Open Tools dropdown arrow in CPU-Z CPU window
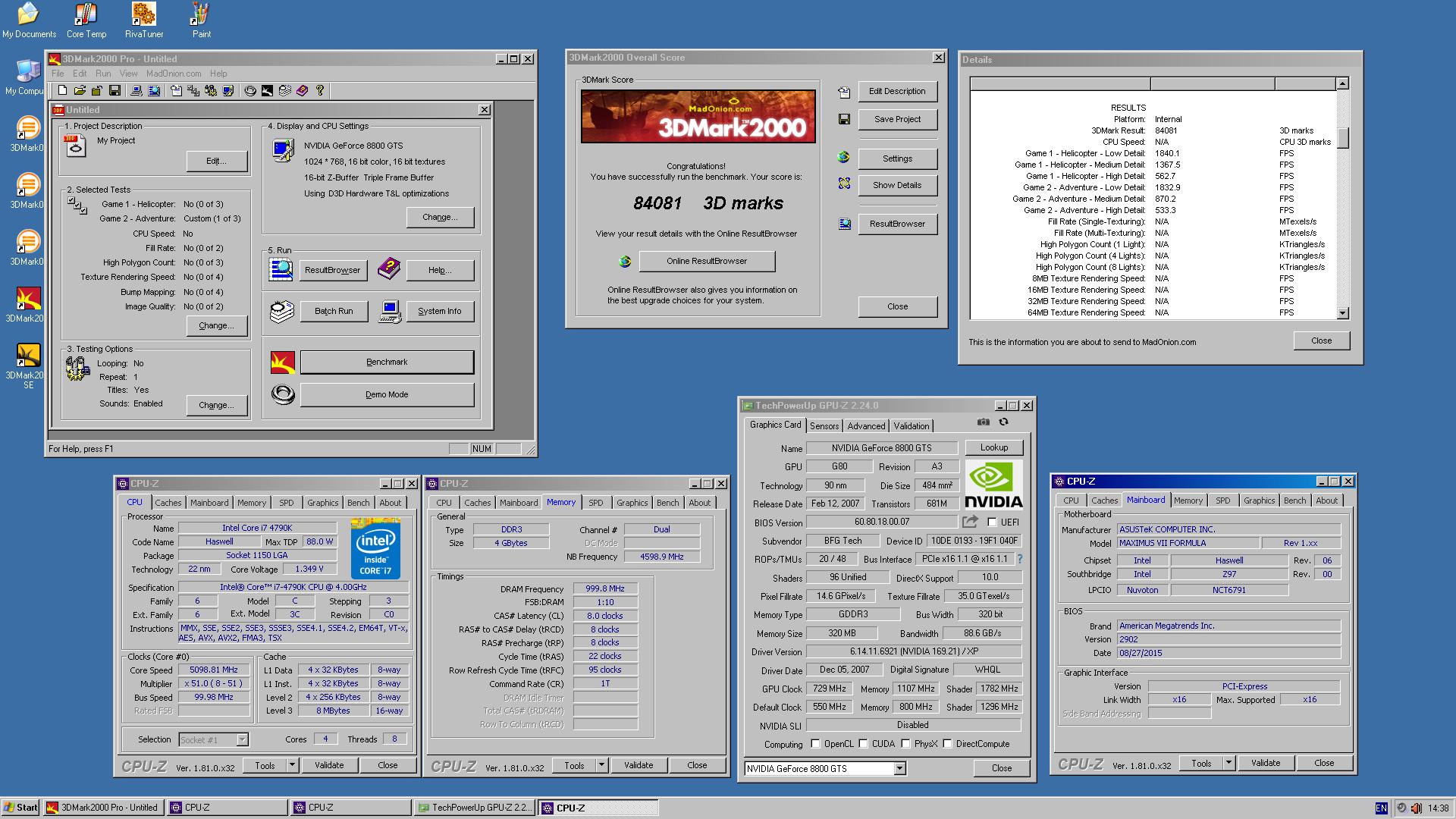The width and height of the screenshot is (1456, 819). coord(292,766)
